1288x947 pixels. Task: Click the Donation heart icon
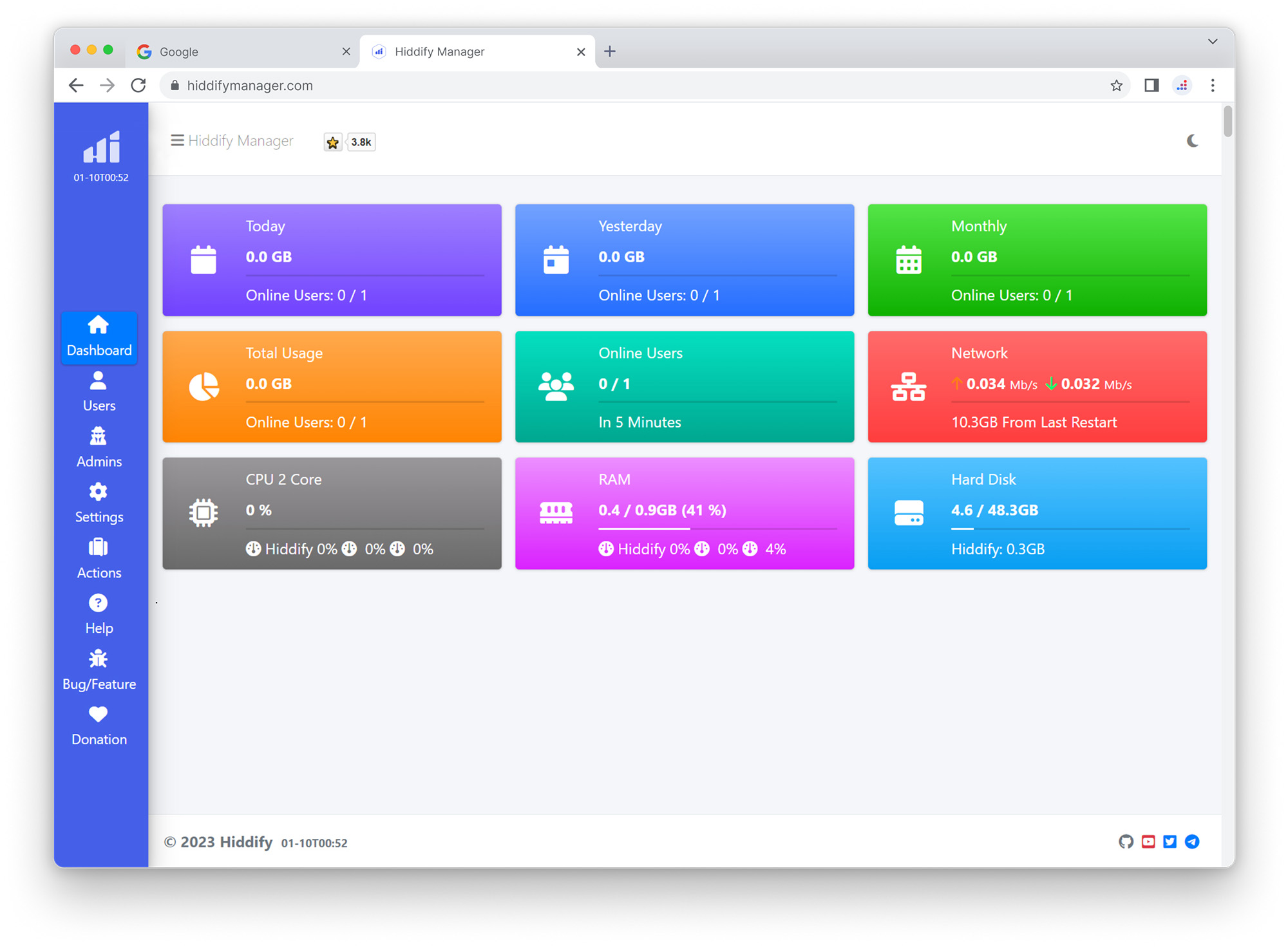[x=98, y=714]
